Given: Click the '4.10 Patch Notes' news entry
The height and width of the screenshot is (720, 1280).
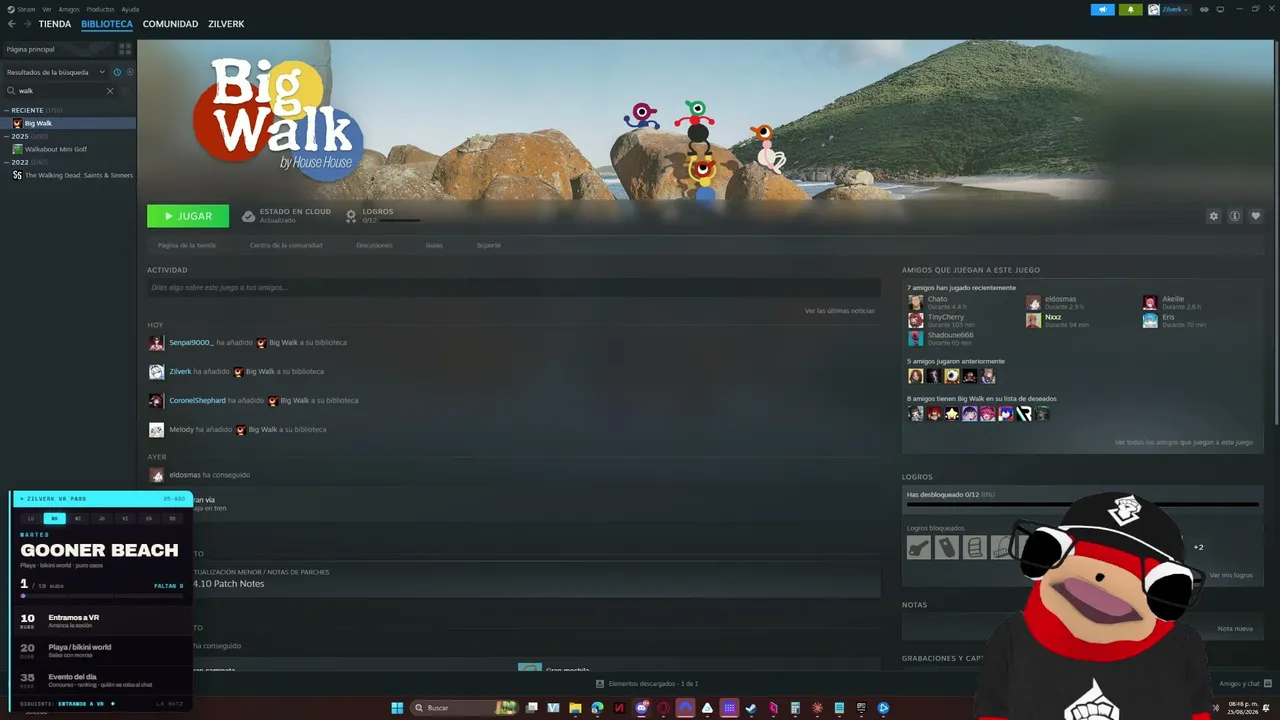Looking at the screenshot, I should coord(228,584).
